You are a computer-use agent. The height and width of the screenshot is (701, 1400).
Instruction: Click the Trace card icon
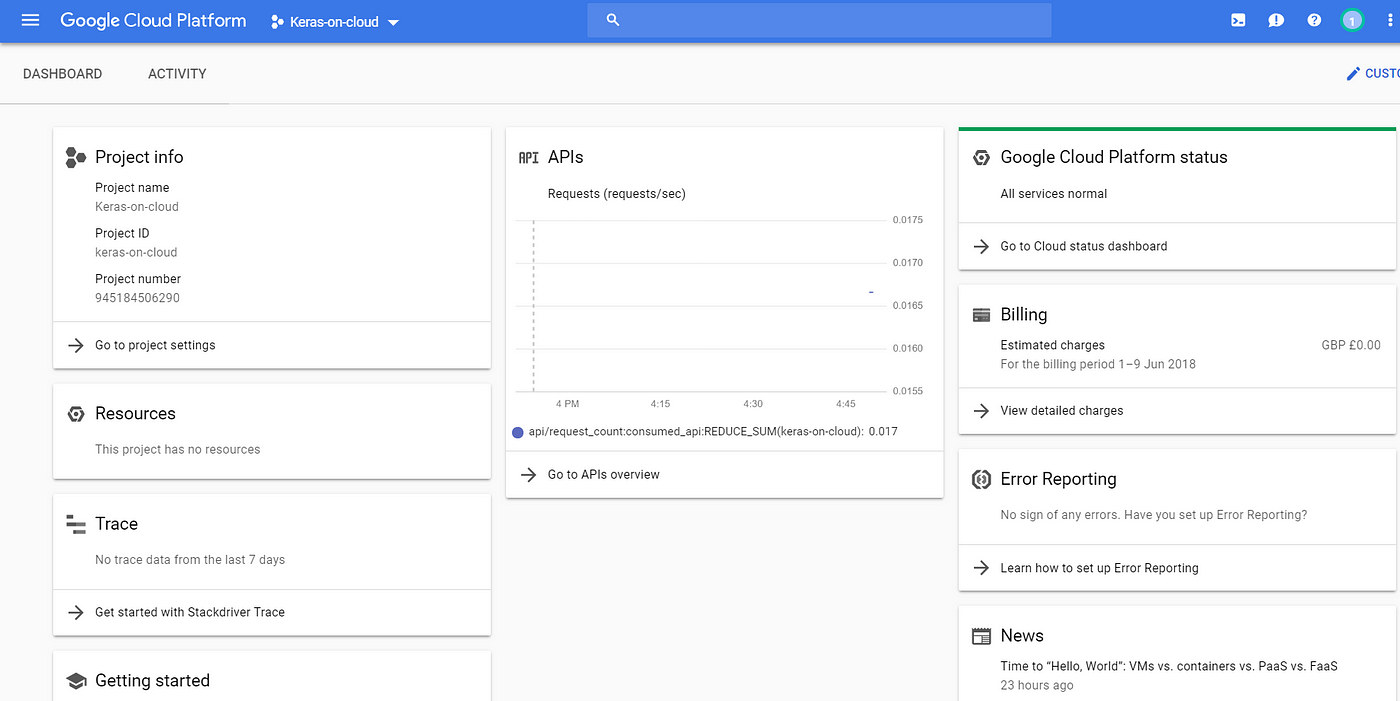tap(75, 524)
